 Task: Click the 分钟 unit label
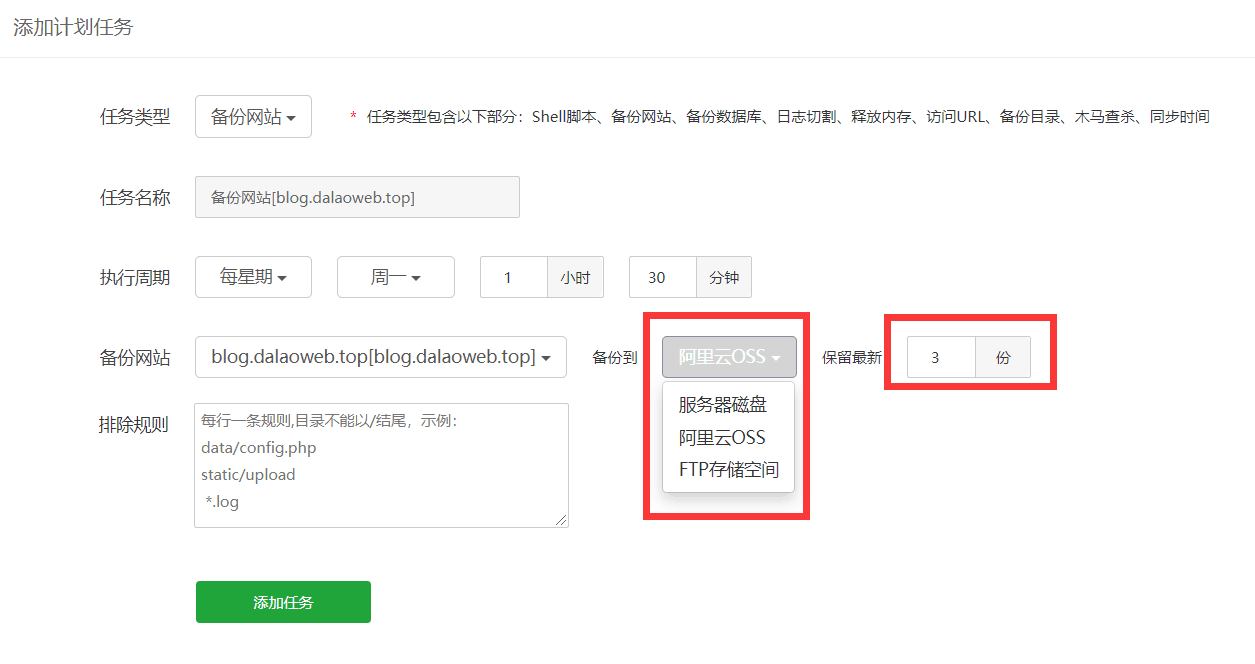click(x=724, y=277)
